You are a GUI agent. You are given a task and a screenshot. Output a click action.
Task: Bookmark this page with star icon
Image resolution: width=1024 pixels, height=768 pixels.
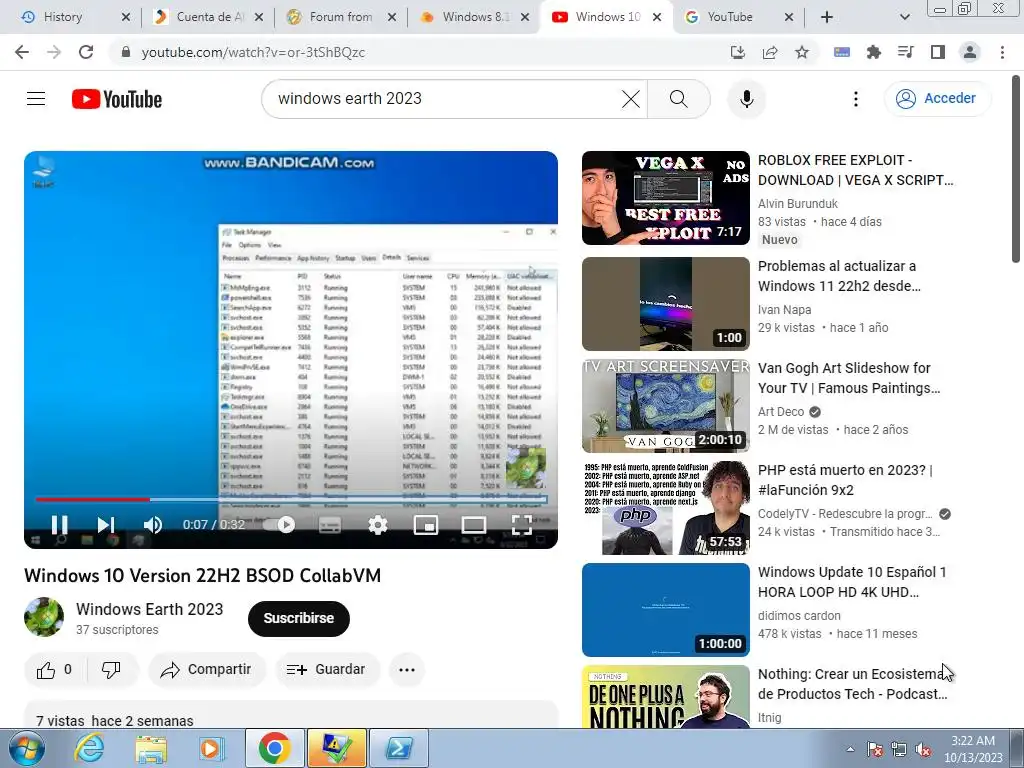pyautogui.click(x=802, y=52)
